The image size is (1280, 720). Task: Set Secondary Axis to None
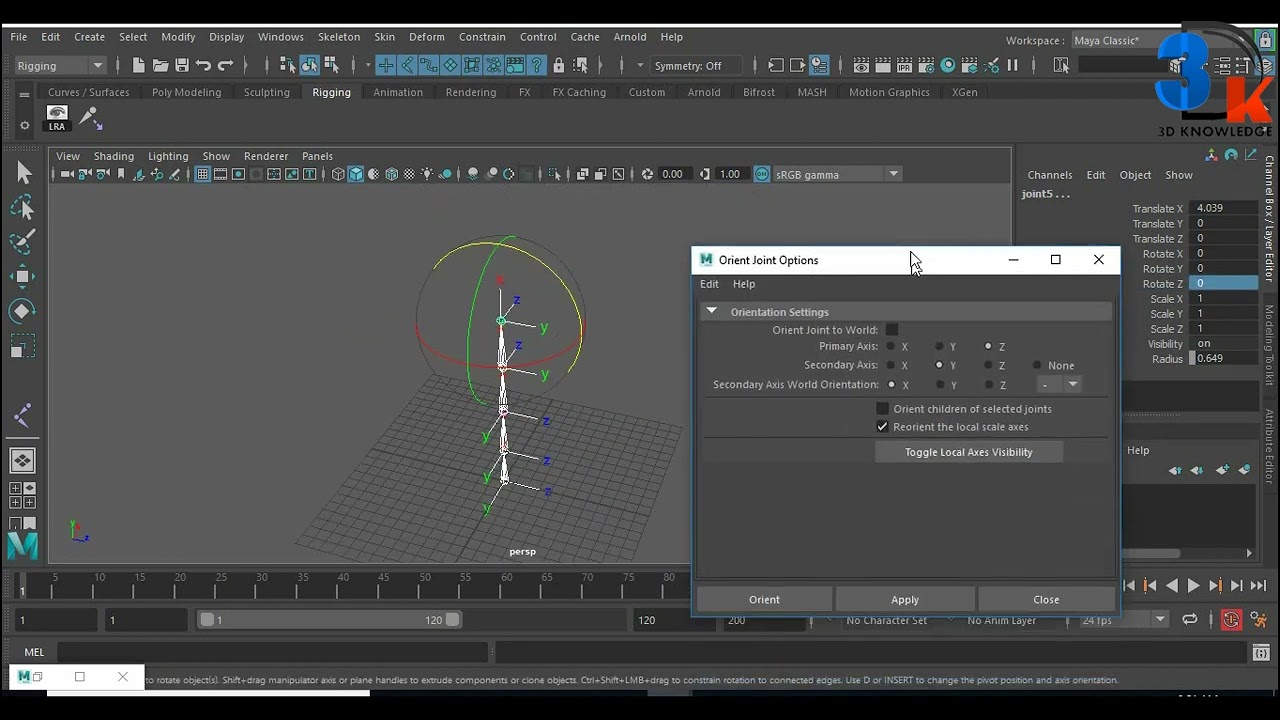[x=1037, y=365]
